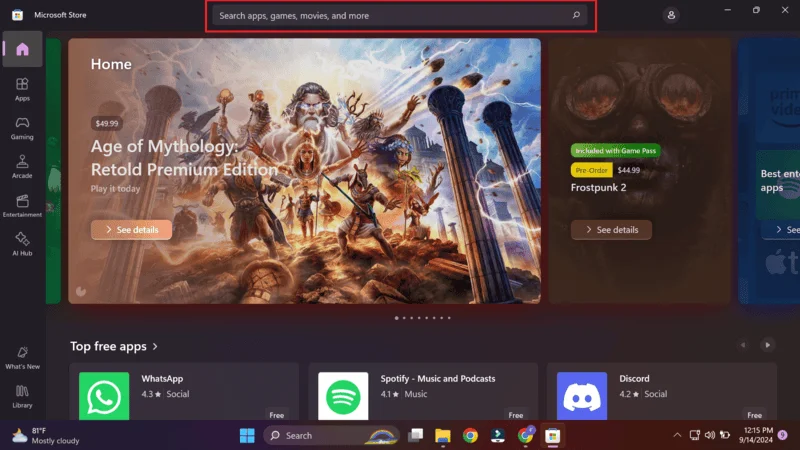
Task: Open the Discord app card
Action: coord(662,392)
